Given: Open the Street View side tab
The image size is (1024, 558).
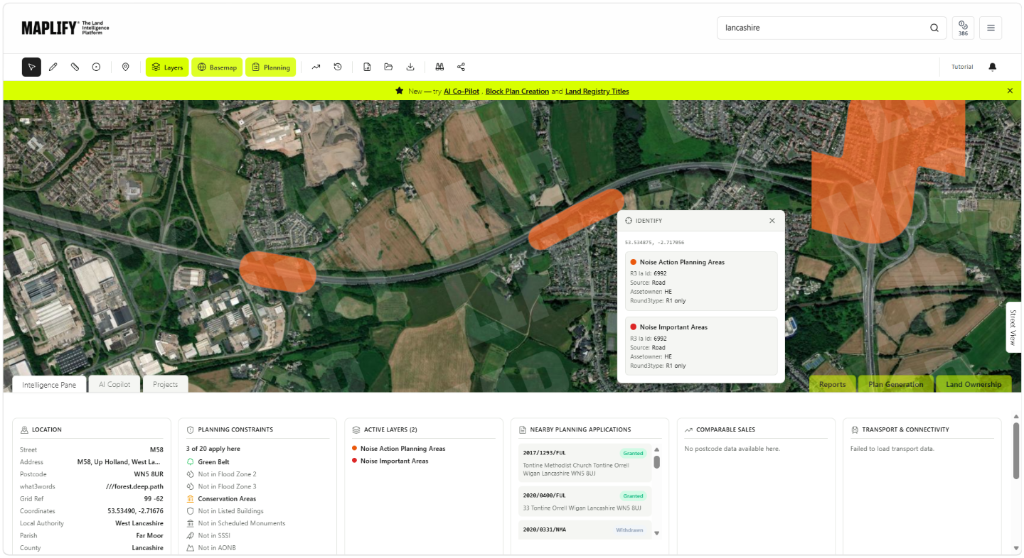Looking at the screenshot, I should (1014, 327).
